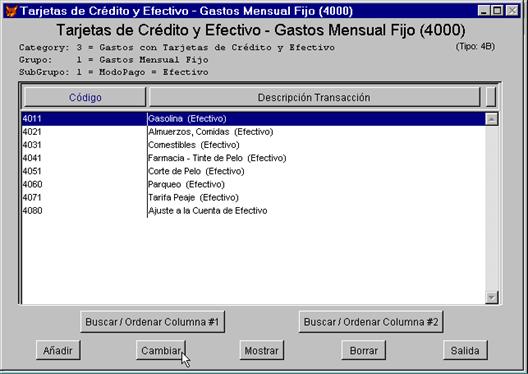Image resolution: width=528 pixels, height=374 pixels.
Task: Click Buscar / Ordenar Columna #2
Action: pyautogui.click(x=371, y=322)
